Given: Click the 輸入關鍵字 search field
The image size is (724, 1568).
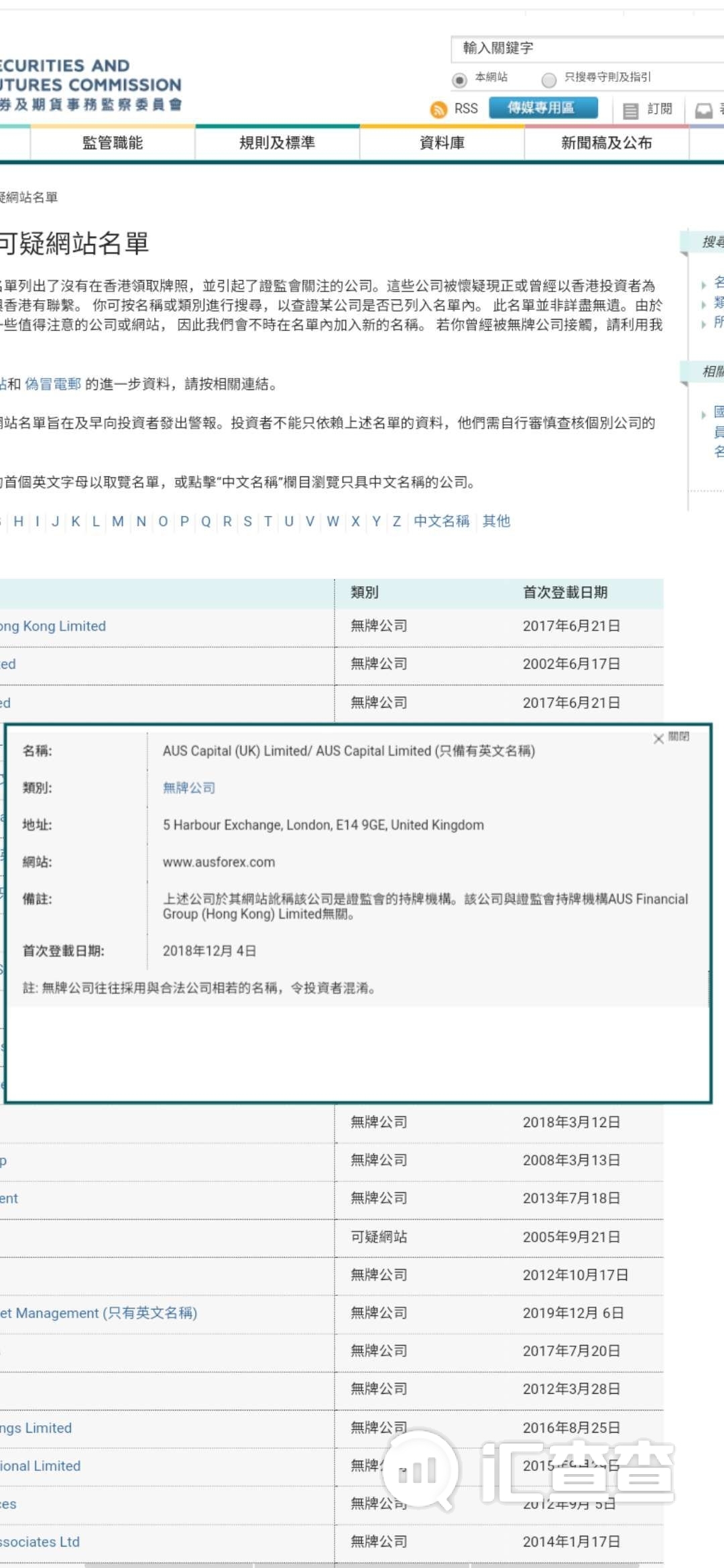Looking at the screenshot, I should (x=587, y=48).
